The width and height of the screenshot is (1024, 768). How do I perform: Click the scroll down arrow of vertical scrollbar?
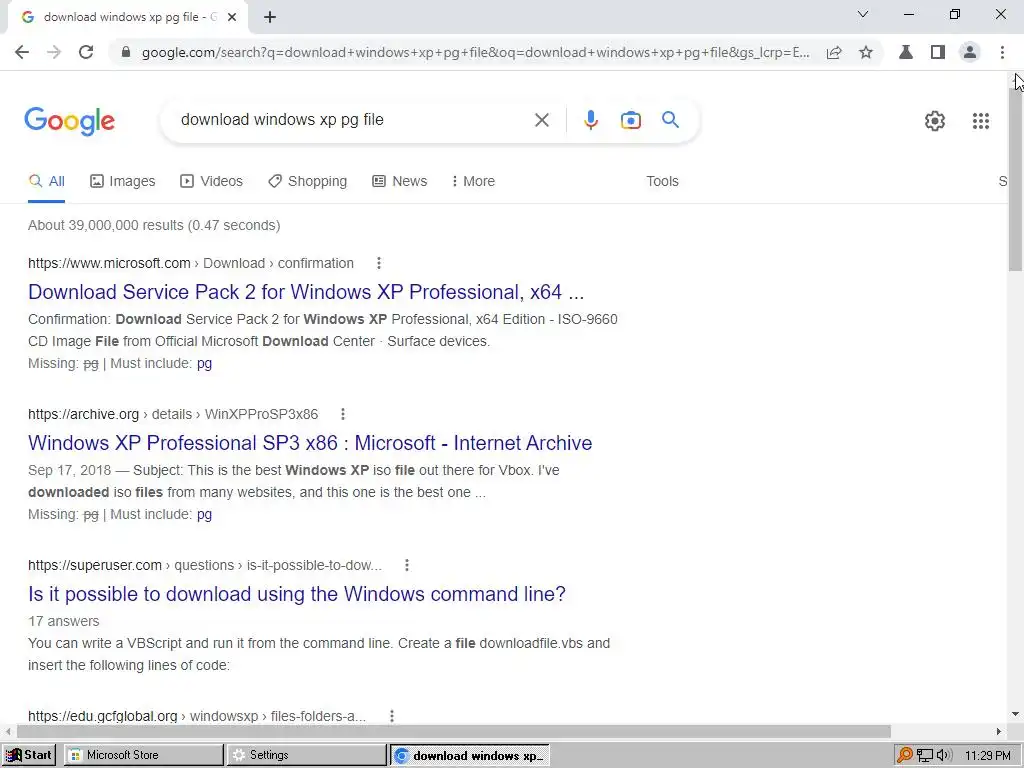click(1016, 714)
